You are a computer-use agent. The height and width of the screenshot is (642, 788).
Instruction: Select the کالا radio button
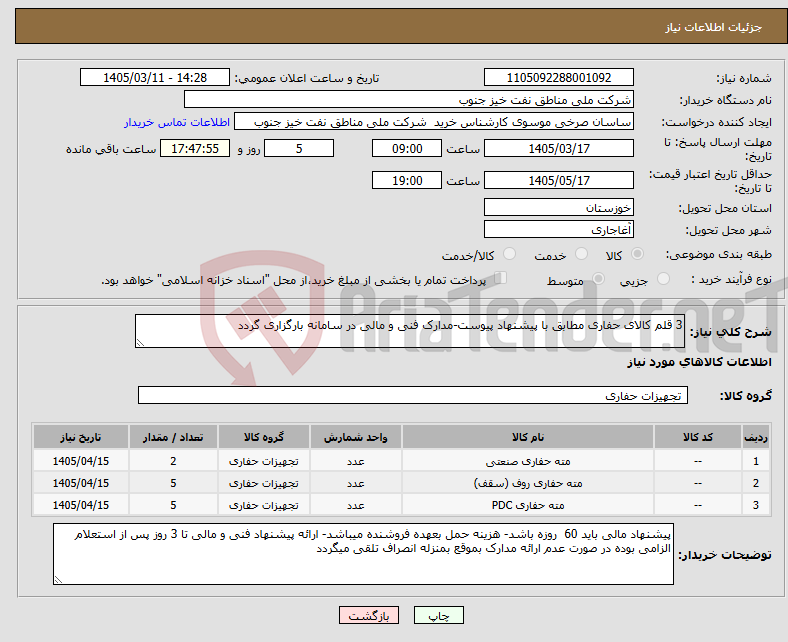[x=637, y=254]
